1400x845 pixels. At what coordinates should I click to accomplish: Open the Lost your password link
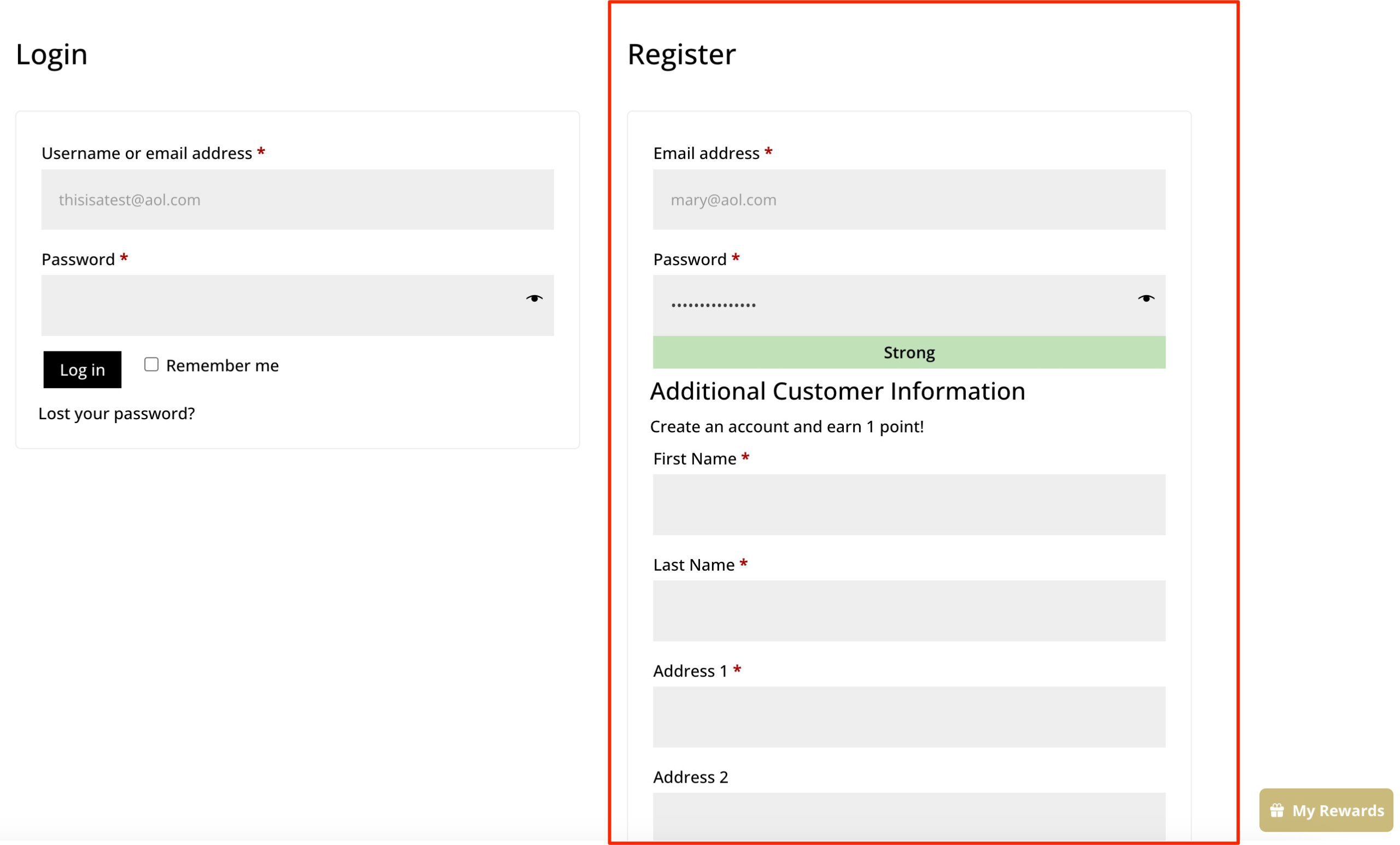pos(116,413)
